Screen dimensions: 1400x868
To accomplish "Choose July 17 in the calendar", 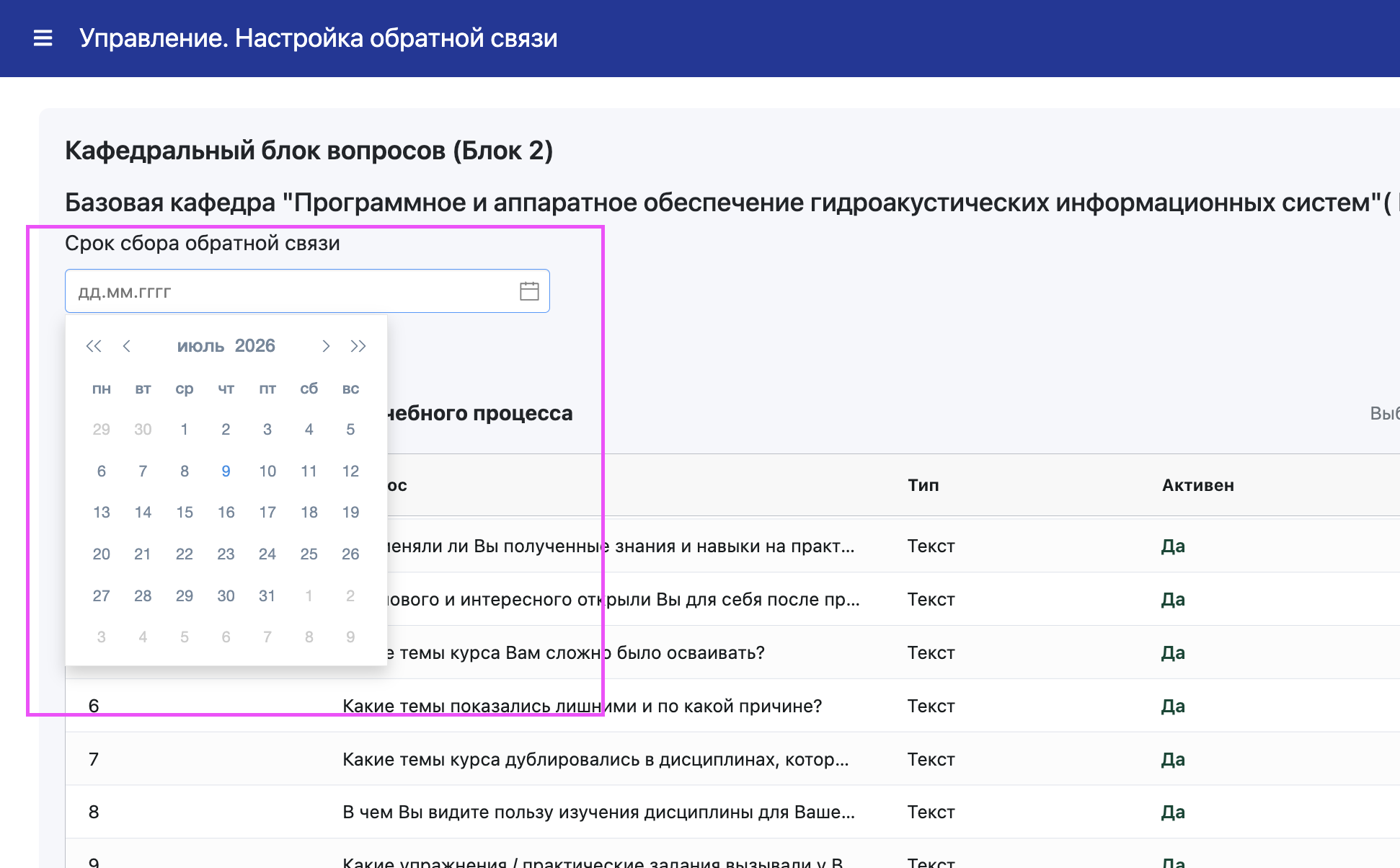I will 267,513.
